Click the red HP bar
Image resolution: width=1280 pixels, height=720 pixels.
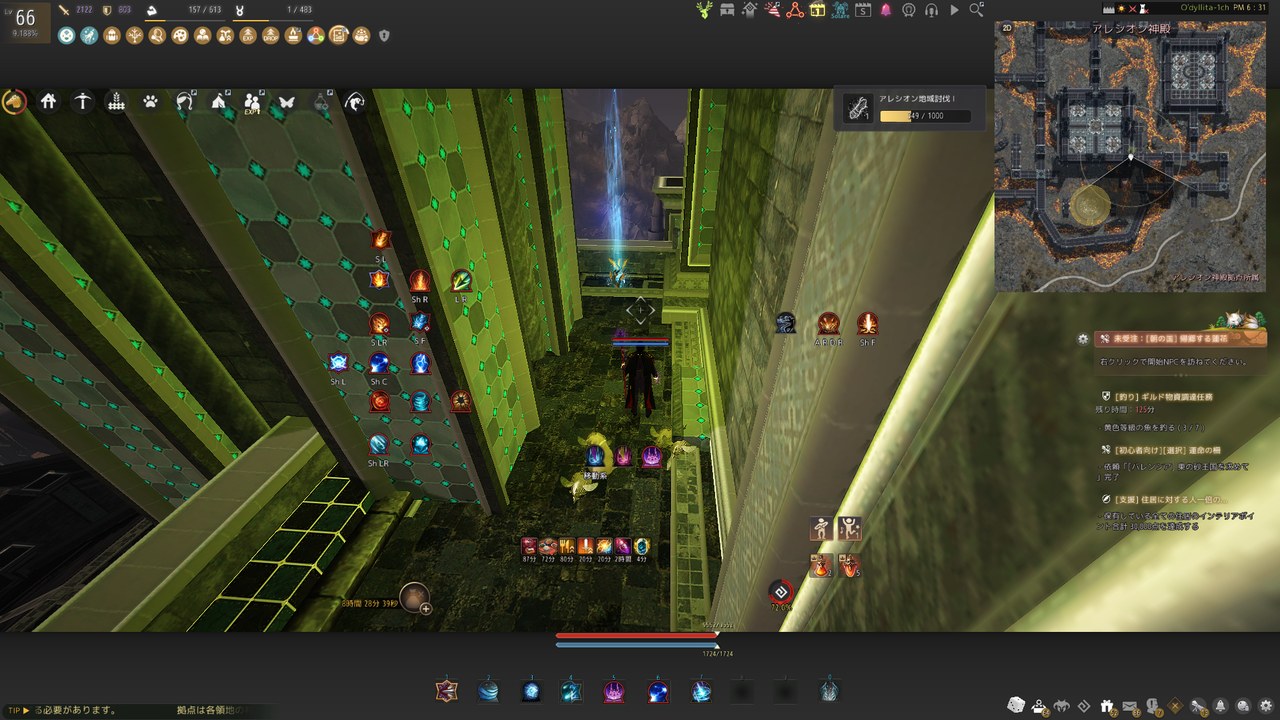click(x=637, y=635)
